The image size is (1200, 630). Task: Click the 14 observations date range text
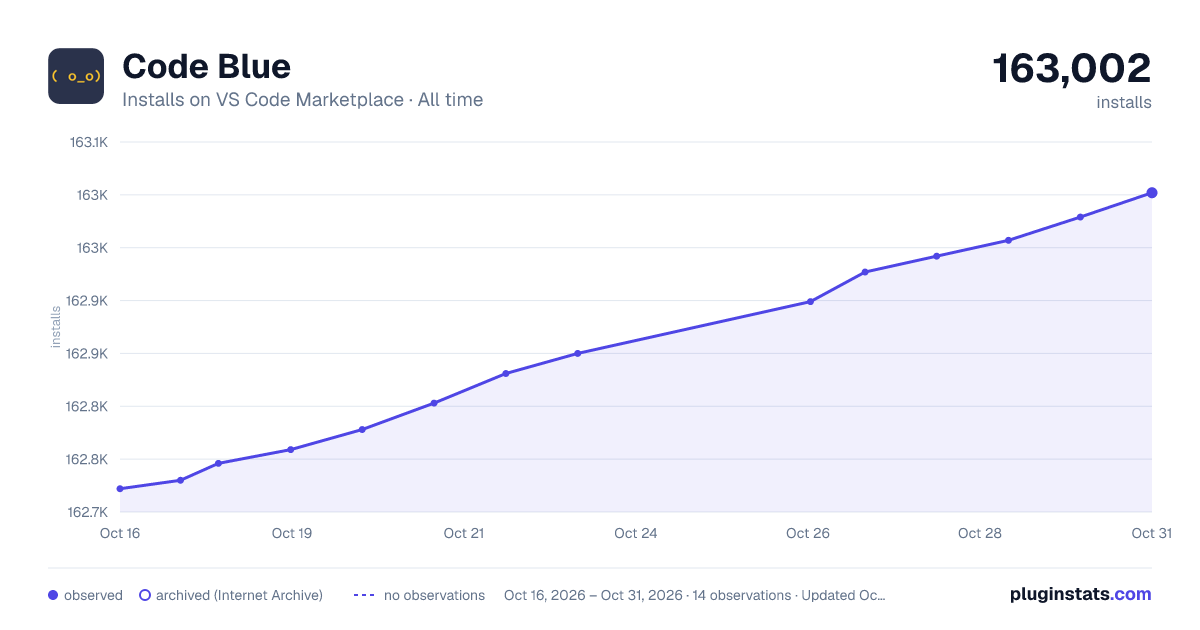[x=695, y=595]
